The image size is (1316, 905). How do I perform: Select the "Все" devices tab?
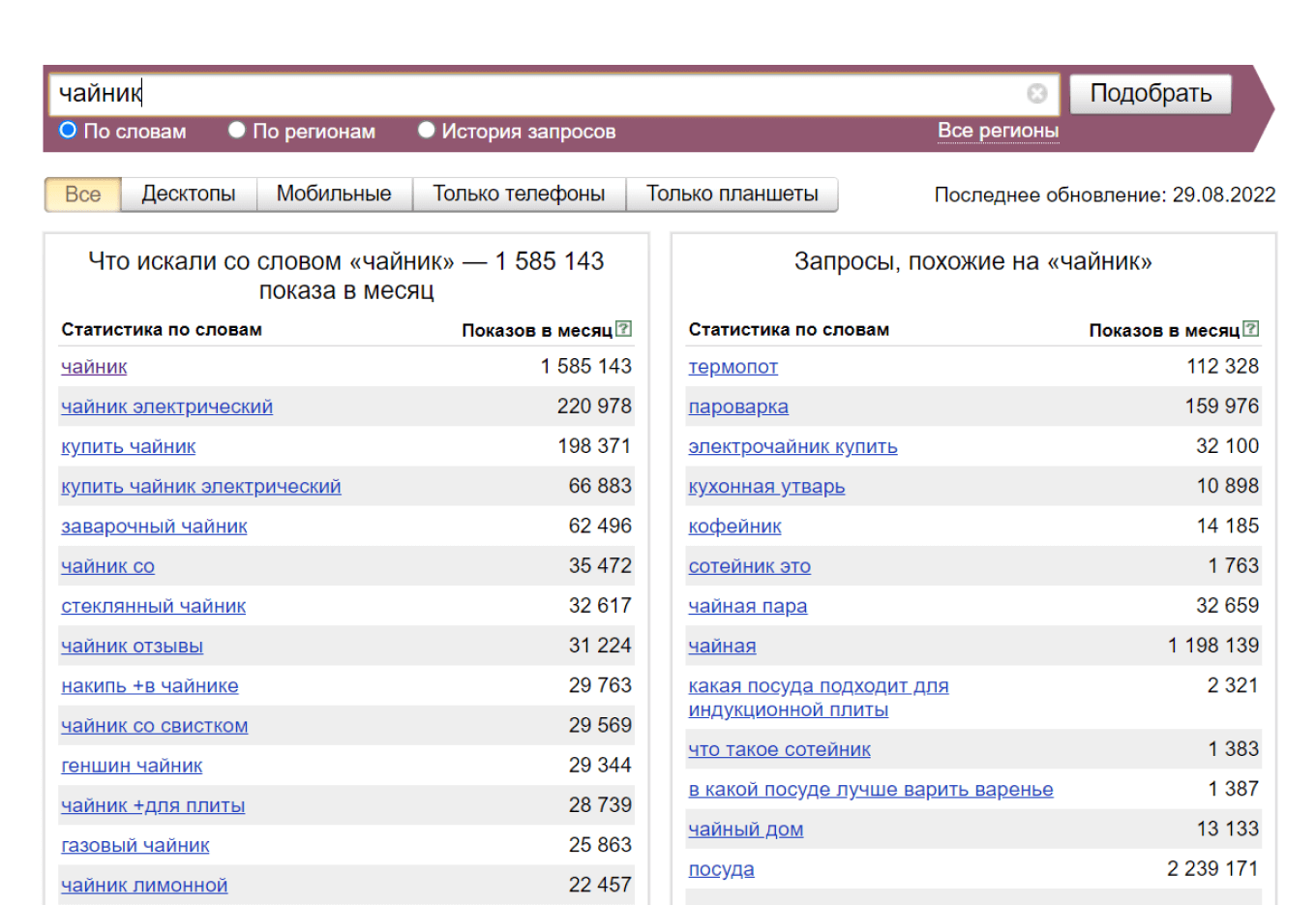coord(82,194)
